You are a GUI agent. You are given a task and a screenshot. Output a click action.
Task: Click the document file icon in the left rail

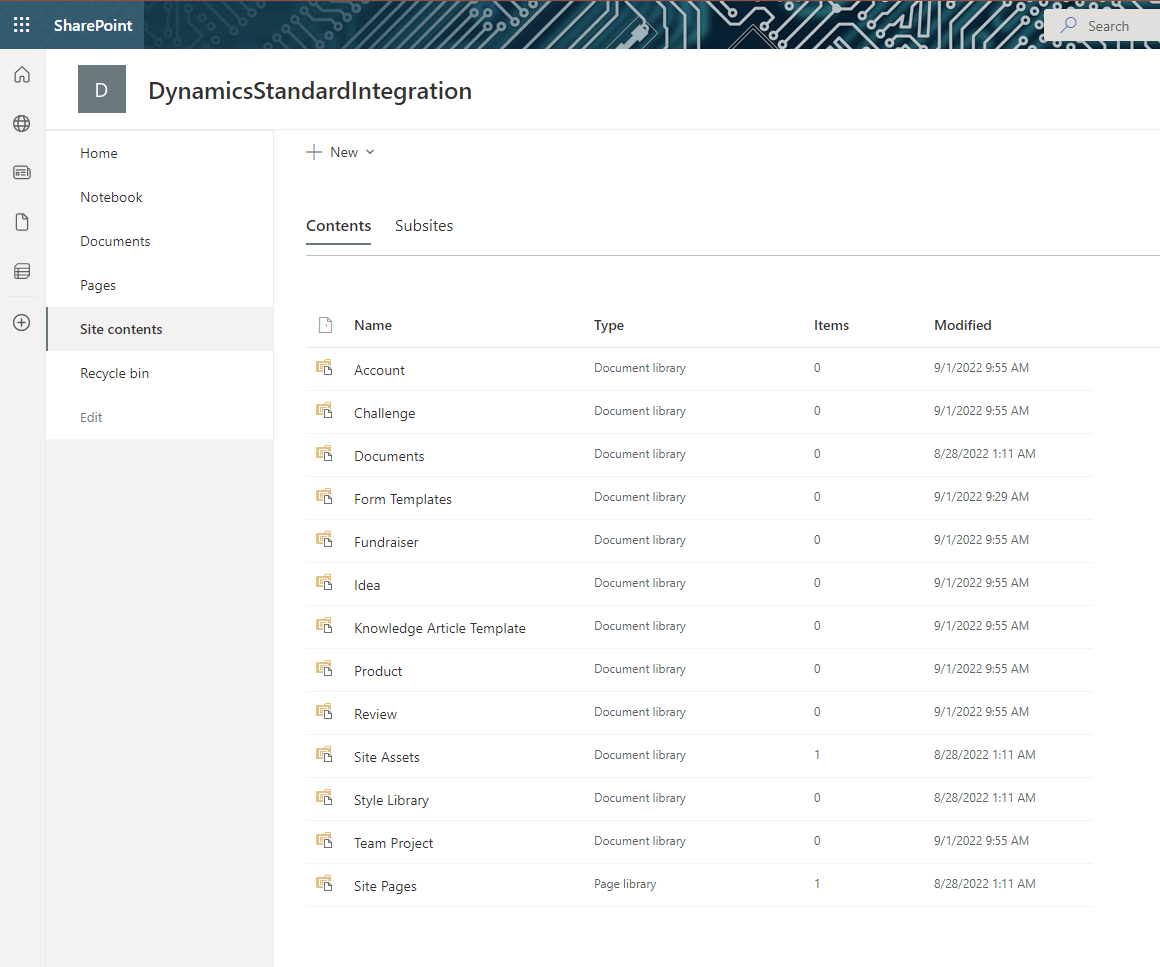tap(21, 221)
